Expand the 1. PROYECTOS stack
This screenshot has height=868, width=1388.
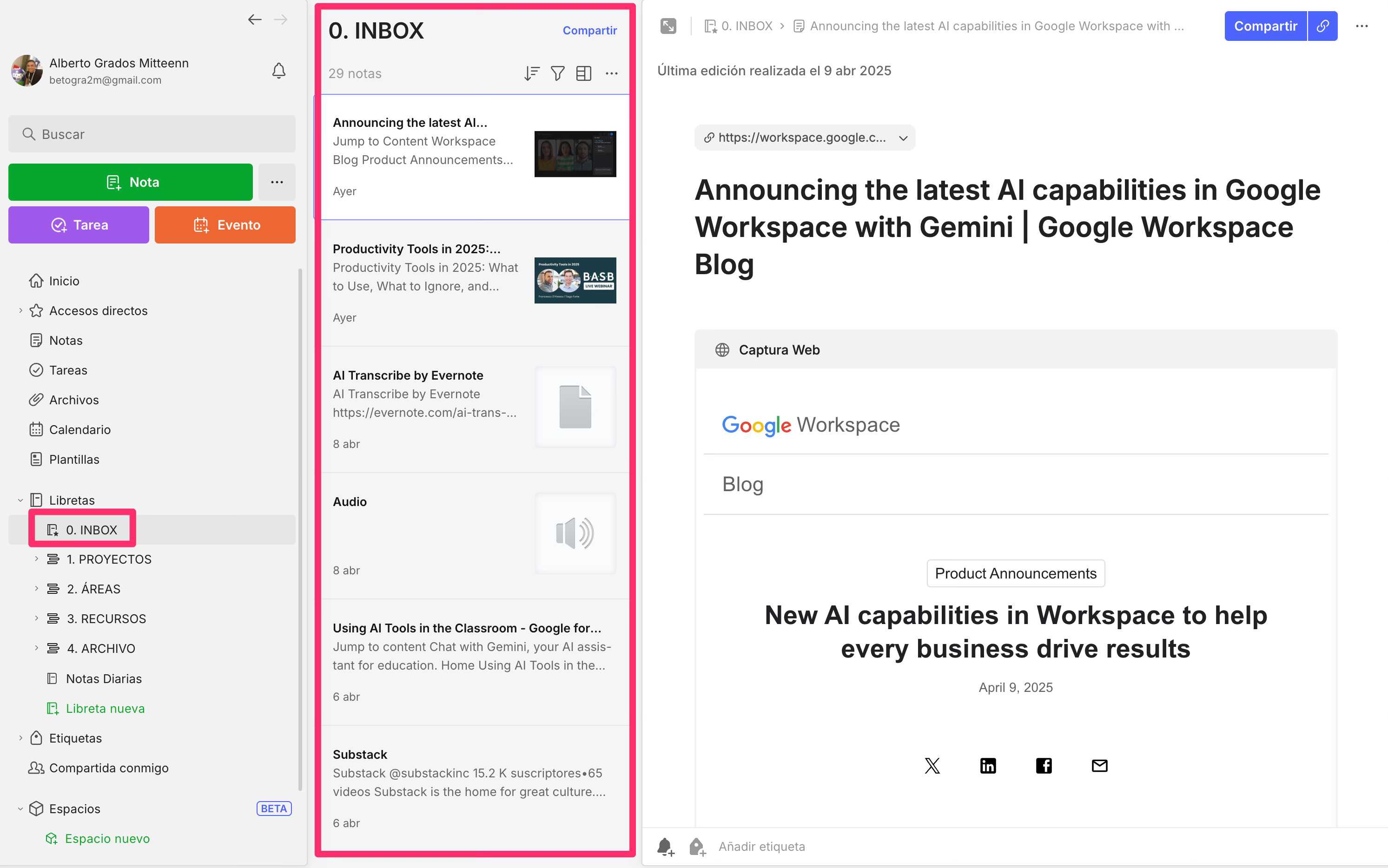point(37,559)
